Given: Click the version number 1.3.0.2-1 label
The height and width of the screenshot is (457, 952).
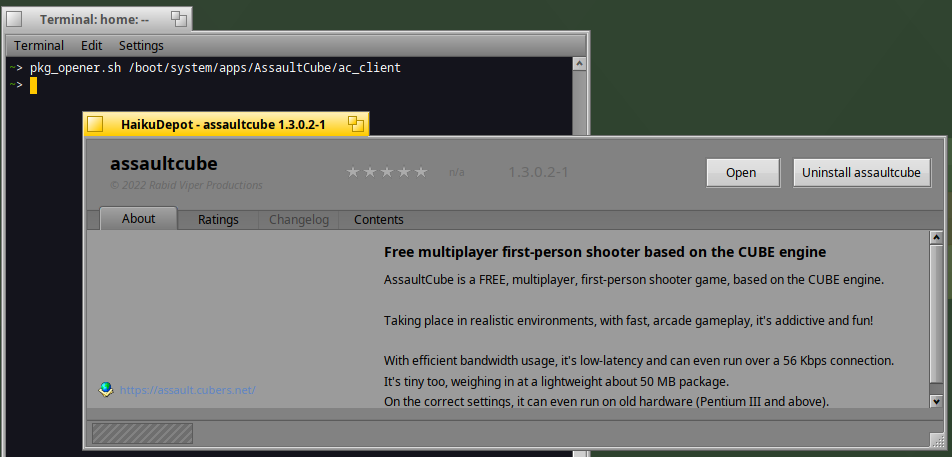Looking at the screenshot, I should [538, 172].
